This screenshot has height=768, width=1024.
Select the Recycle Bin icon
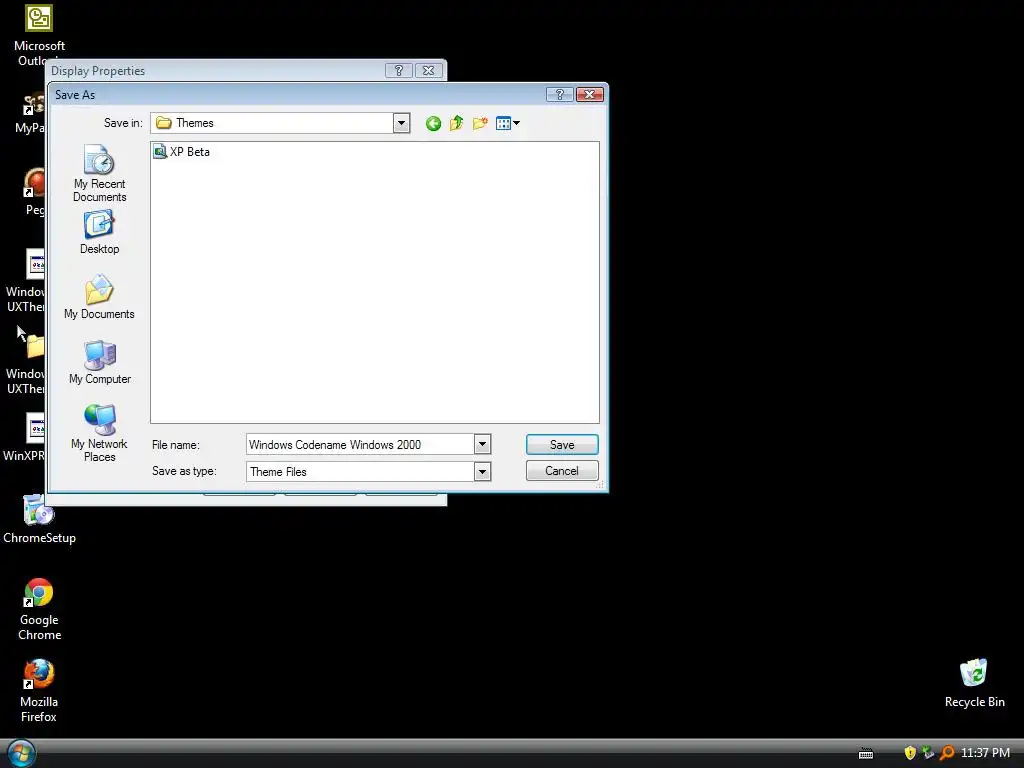click(x=974, y=683)
